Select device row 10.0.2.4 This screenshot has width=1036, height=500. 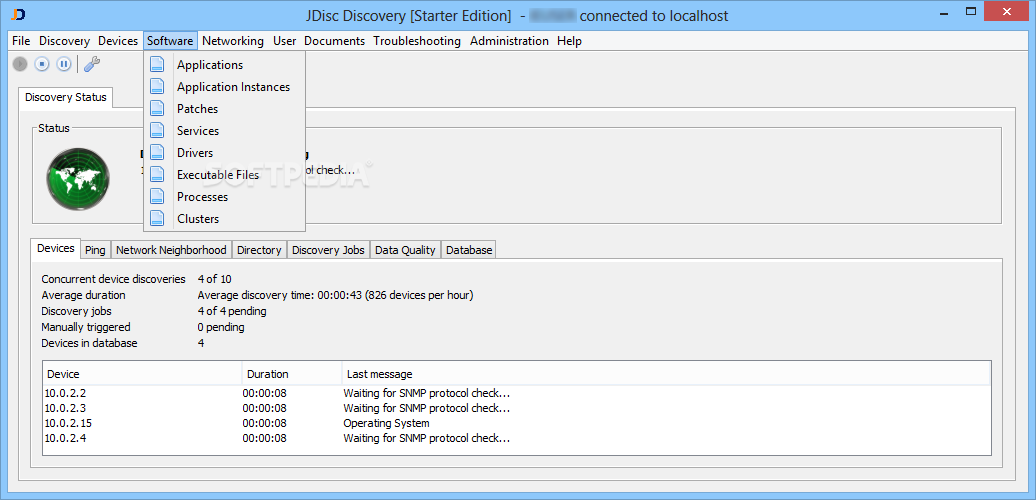tap(517, 438)
